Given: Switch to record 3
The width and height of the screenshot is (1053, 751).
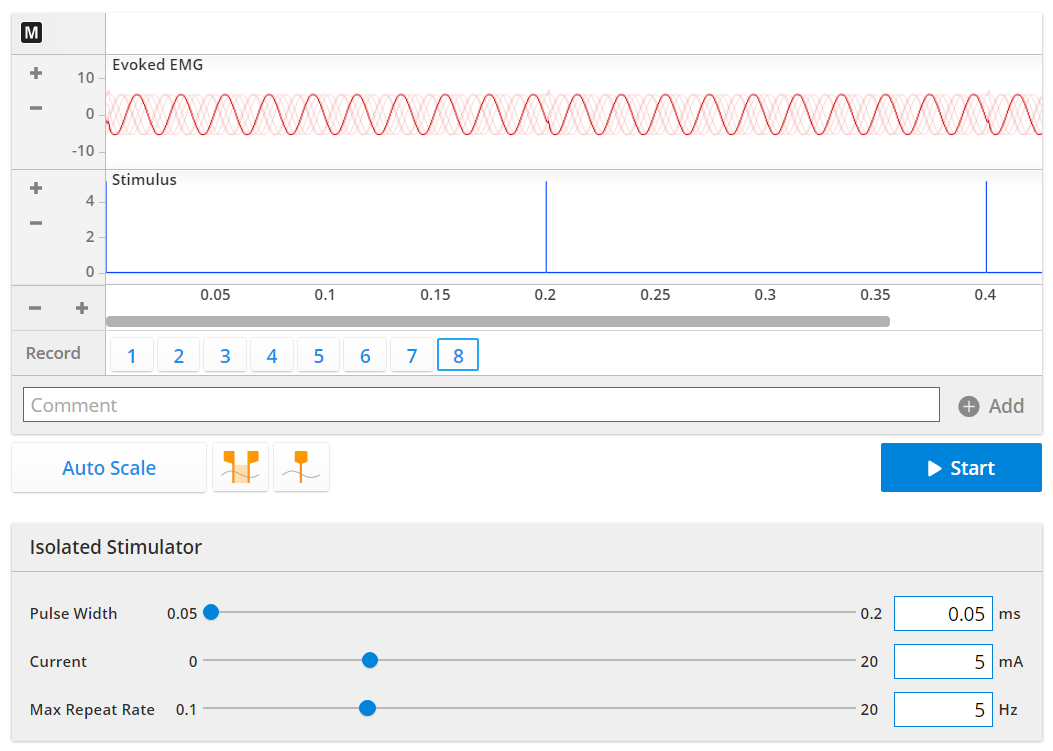Looking at the screenshot, I should 225,354.
